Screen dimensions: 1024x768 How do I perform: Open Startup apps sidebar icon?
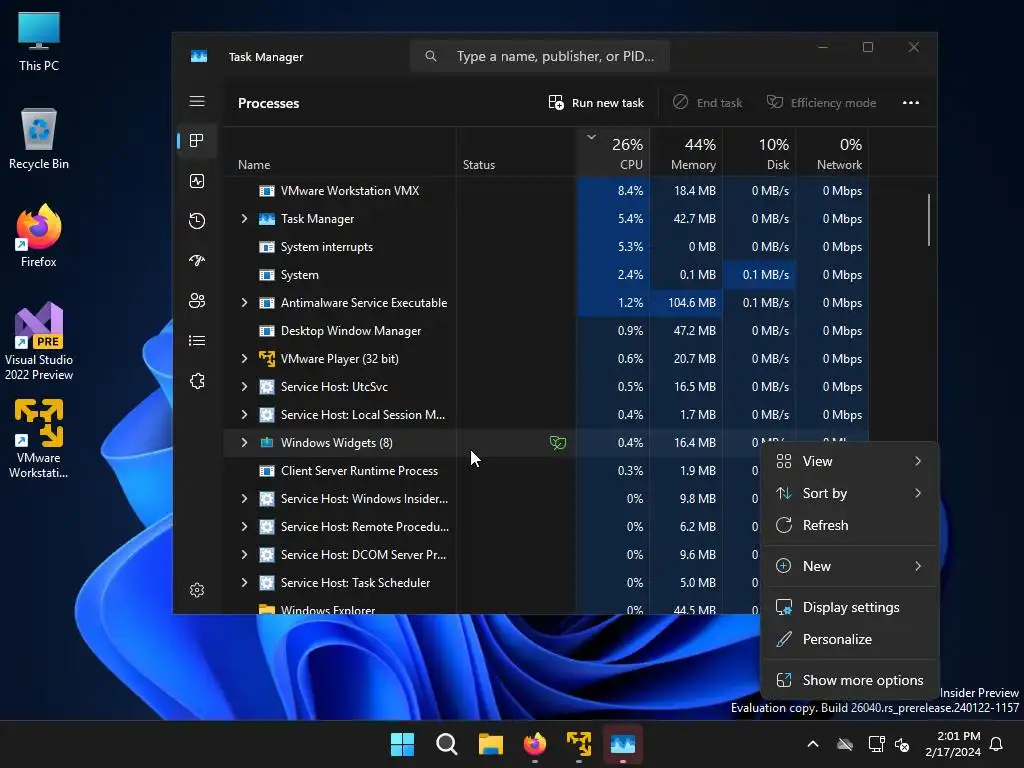click(197, 261)
